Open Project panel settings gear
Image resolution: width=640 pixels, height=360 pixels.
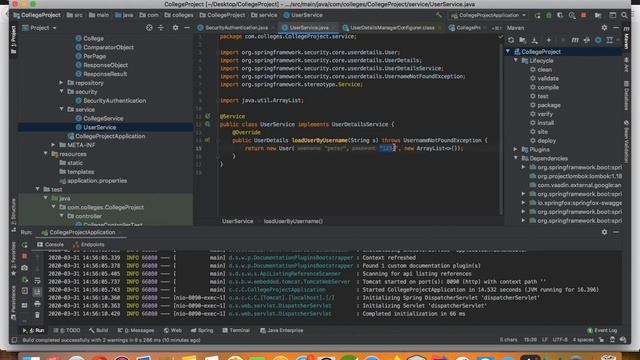pyautogui.click(x=176, y=28)
